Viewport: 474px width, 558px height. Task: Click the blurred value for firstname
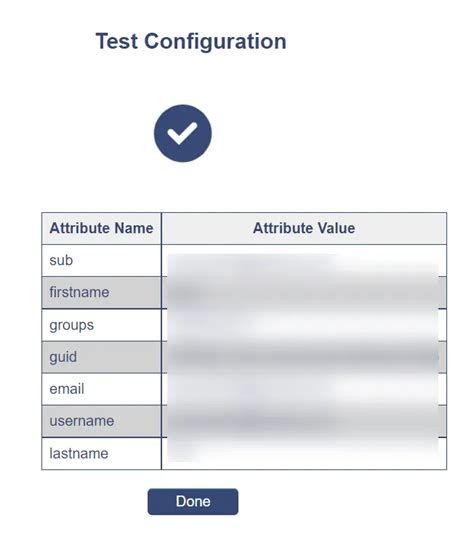pyautogui.click(x=304, y=293)
